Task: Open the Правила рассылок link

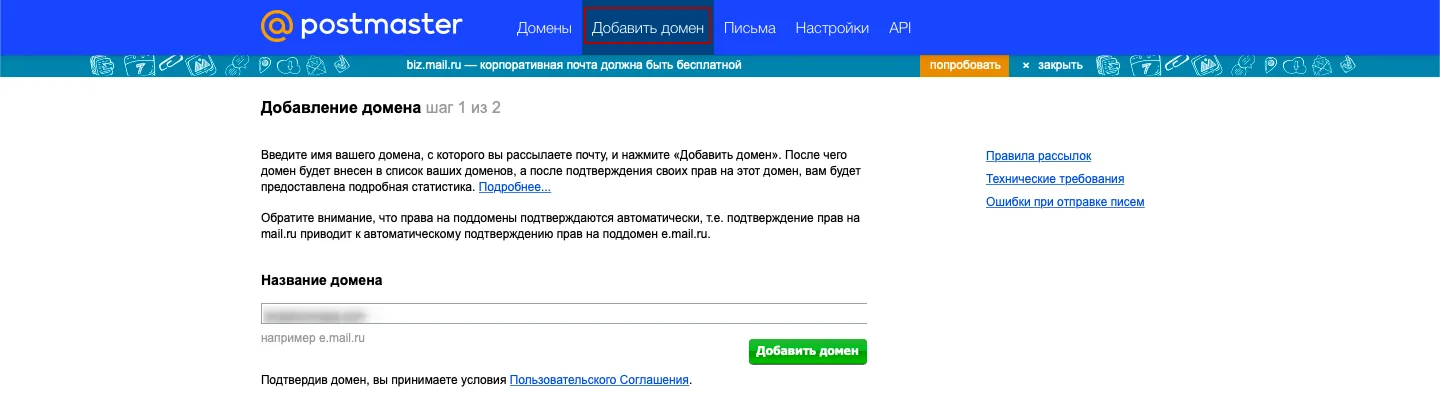Action: click(x=1038, y=156)
